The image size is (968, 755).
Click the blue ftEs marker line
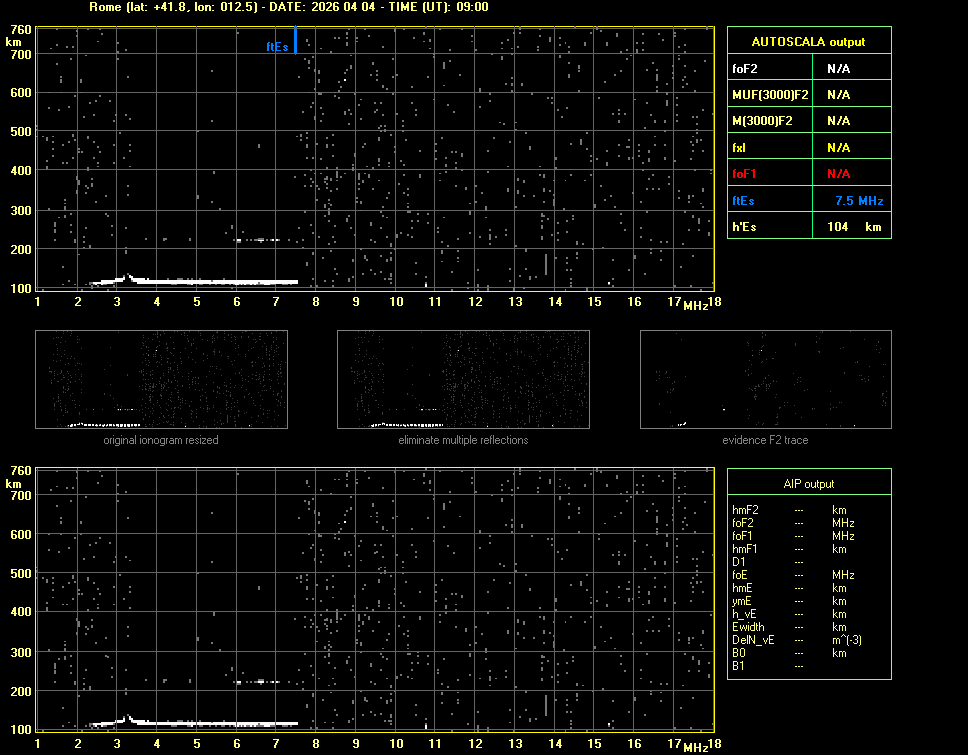295,40
